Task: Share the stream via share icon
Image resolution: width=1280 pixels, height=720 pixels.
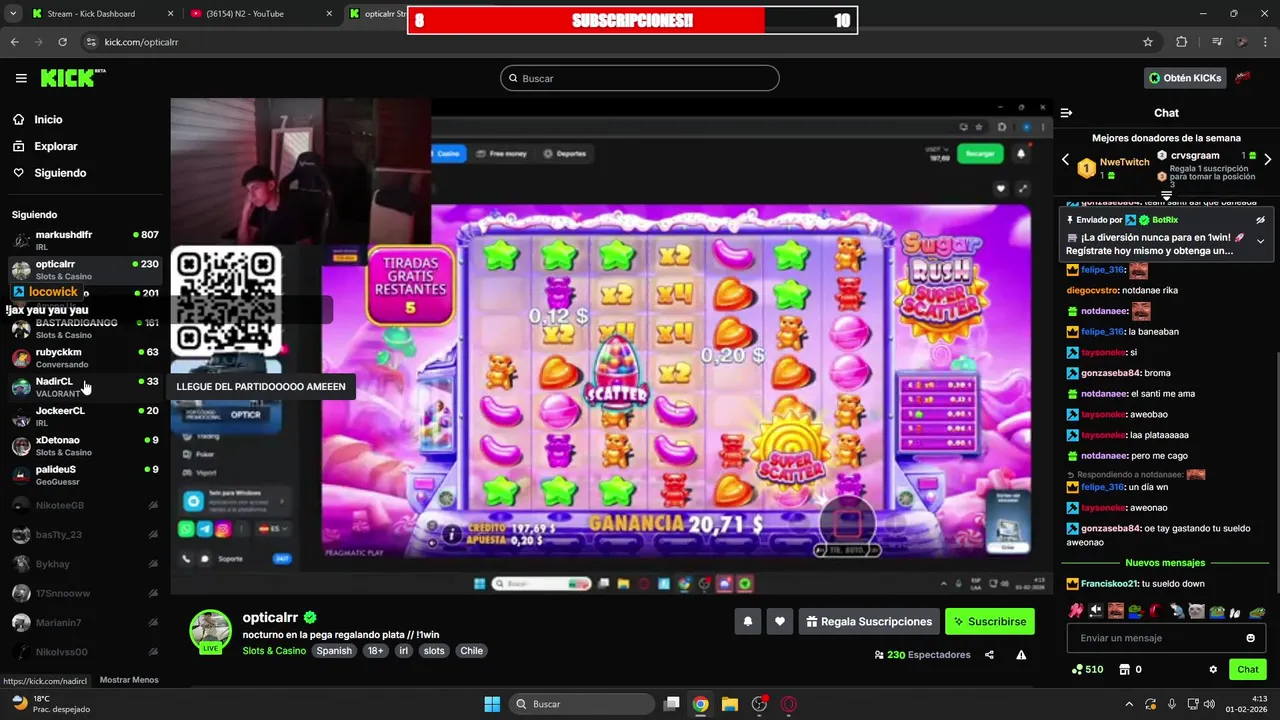Action: pyautogui.click(x=989, y=655)
